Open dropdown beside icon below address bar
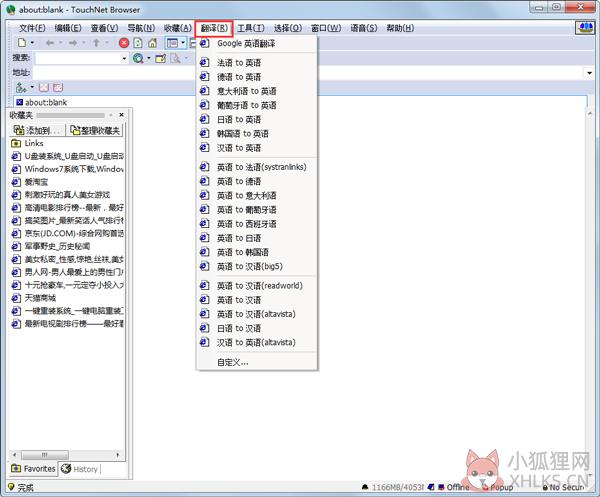 [32, 87]
